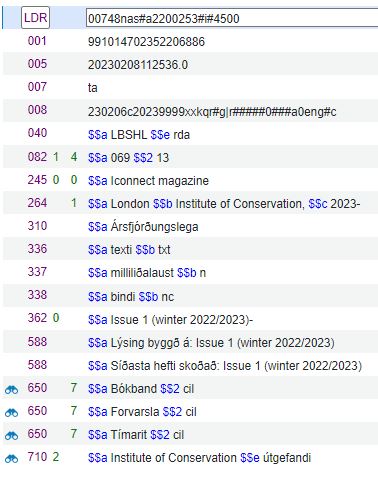Image resolution: width=378 pixels, height=480 pixels.
Task: Click the 008 fixed field data row
Action: tap(191, 111)
